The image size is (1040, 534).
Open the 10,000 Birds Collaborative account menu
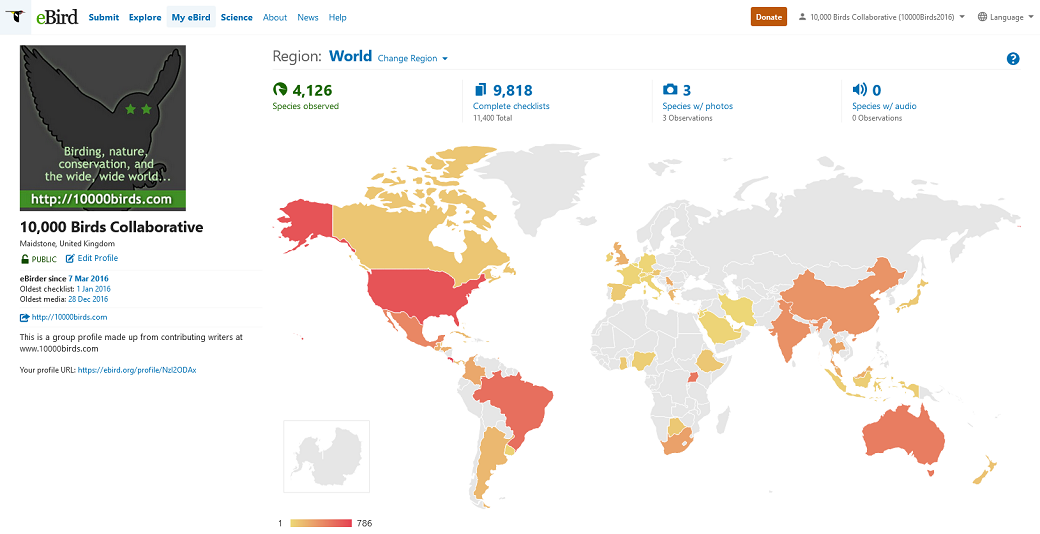point(881,17)
